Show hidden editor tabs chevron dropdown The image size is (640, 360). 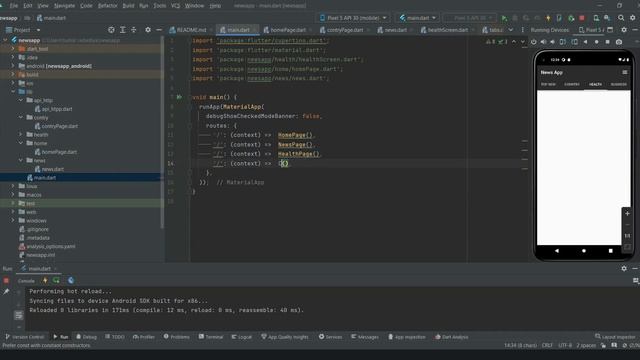(511, 30)
